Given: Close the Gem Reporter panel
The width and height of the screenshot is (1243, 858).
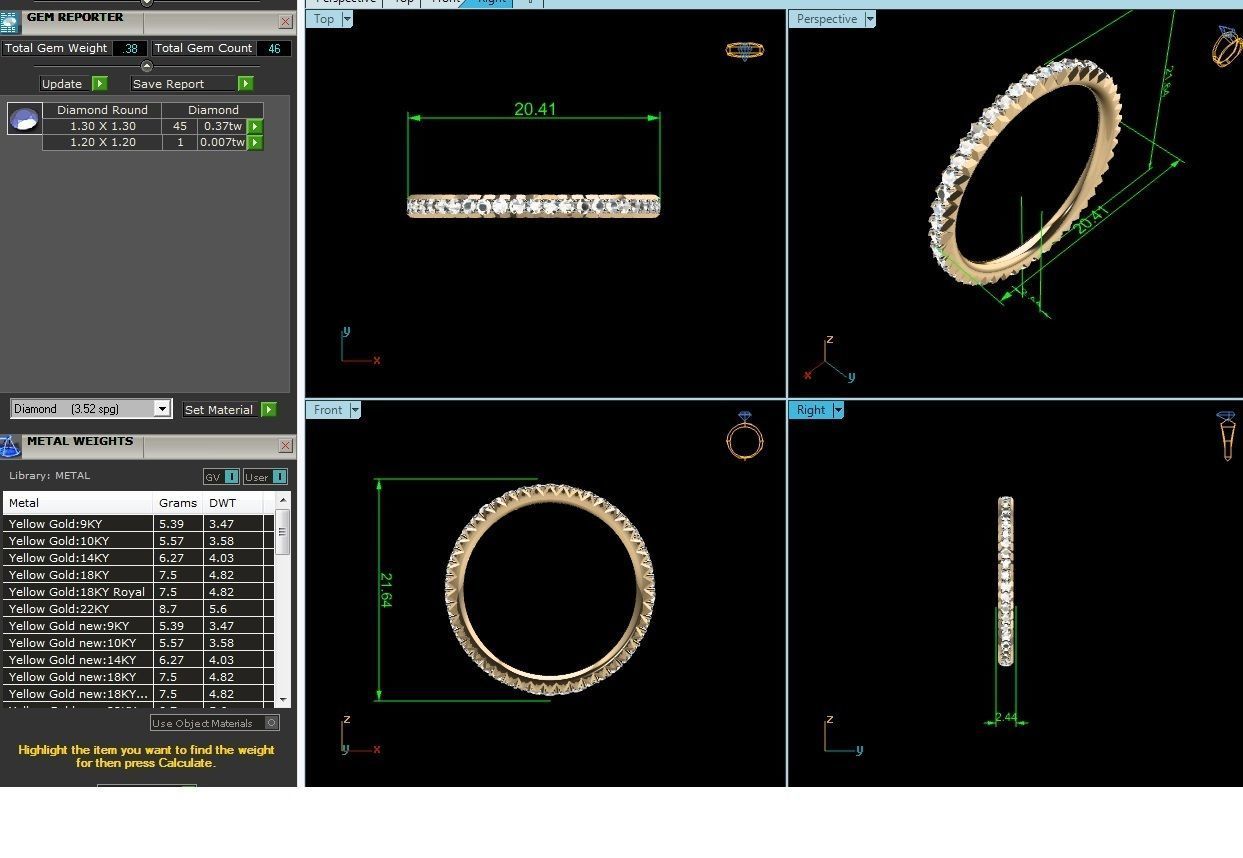Looking at the screenshot, I should (285, 21).
